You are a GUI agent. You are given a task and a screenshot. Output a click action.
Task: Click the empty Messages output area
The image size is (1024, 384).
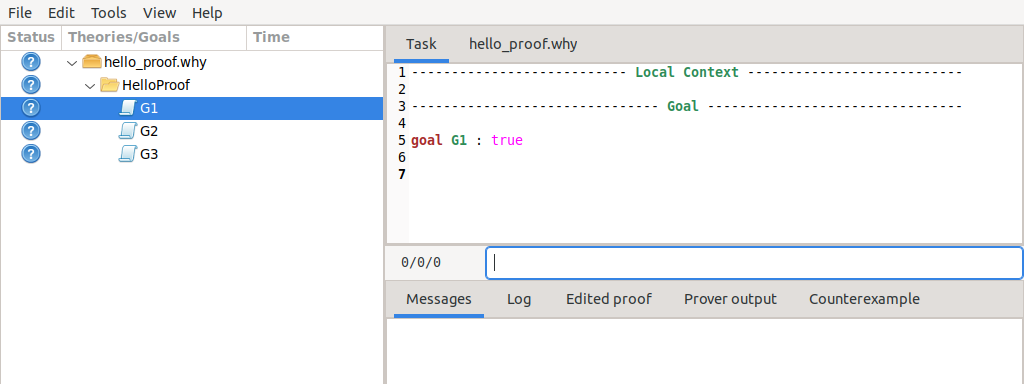coord(705,351)
